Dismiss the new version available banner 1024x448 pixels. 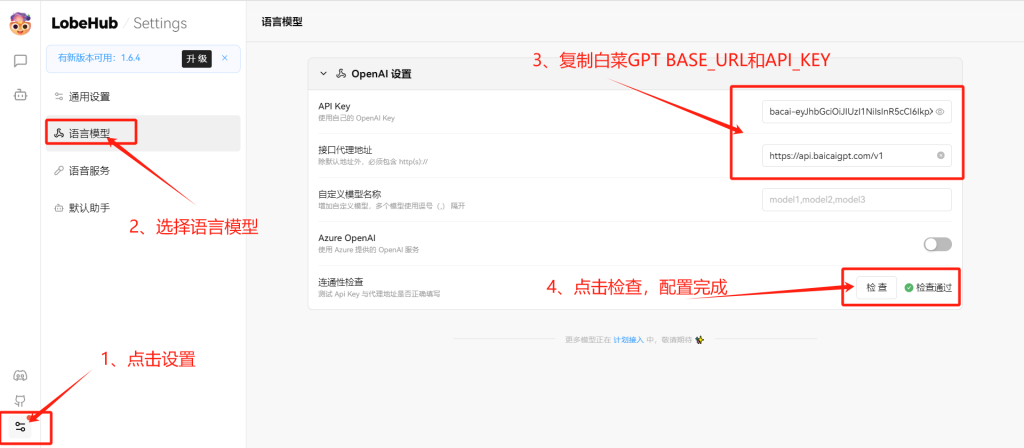(x=225, y=58)
